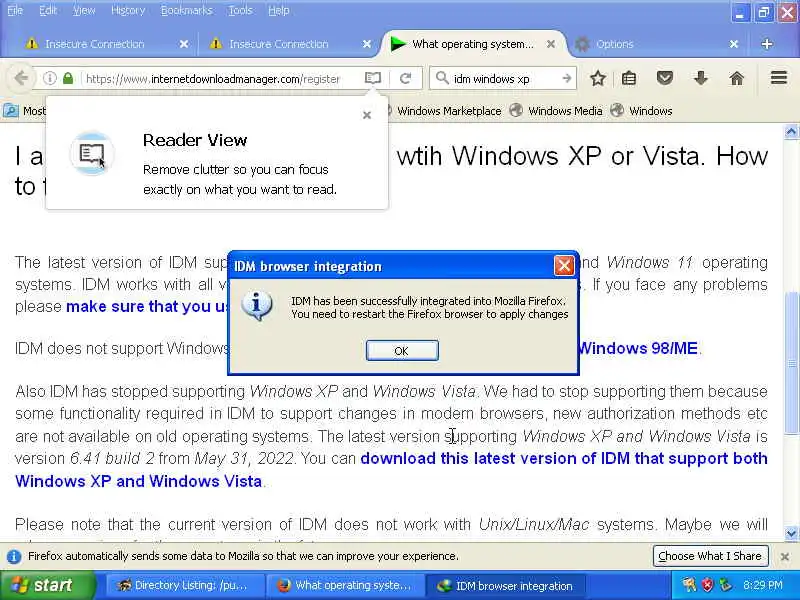Click OK in IDM browser integration dialog
800x600 pixels.
pyautogui.click(x=402, y=351)
